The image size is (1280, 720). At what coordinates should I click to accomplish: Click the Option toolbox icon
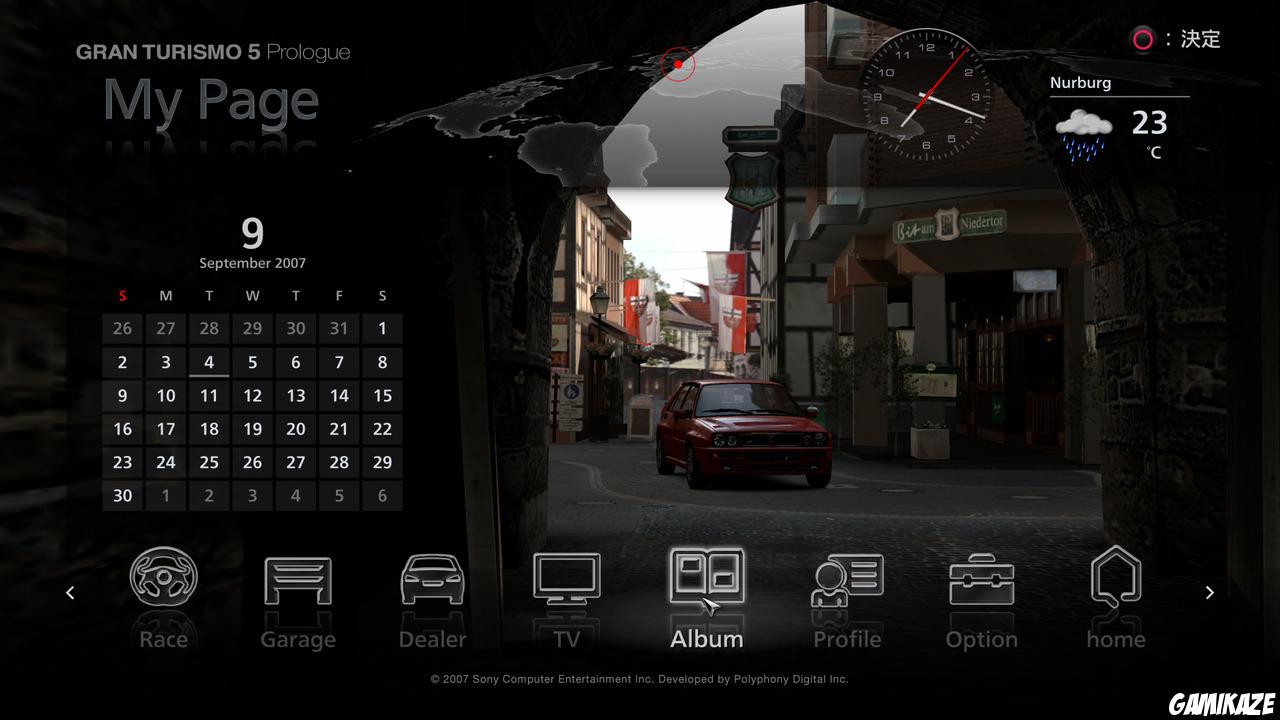click(x=981, y=577)
